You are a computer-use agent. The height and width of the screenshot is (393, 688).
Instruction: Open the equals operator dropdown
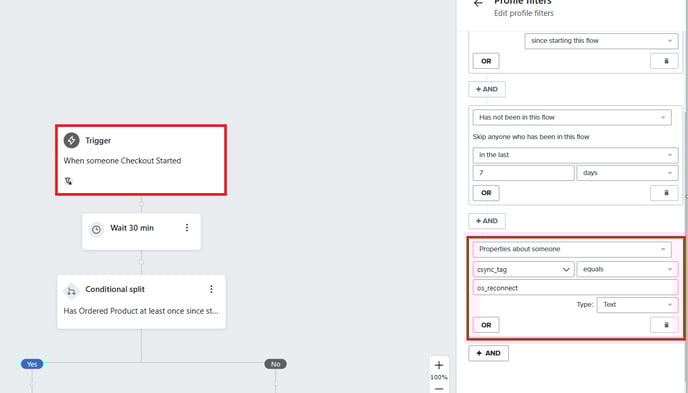(627, 269)
